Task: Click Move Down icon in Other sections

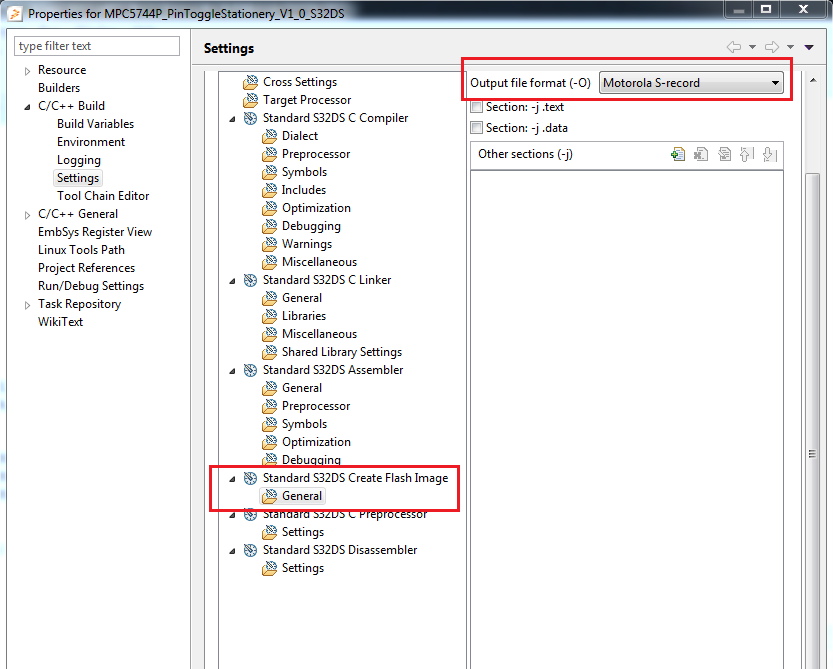Action: coord(769,155)
